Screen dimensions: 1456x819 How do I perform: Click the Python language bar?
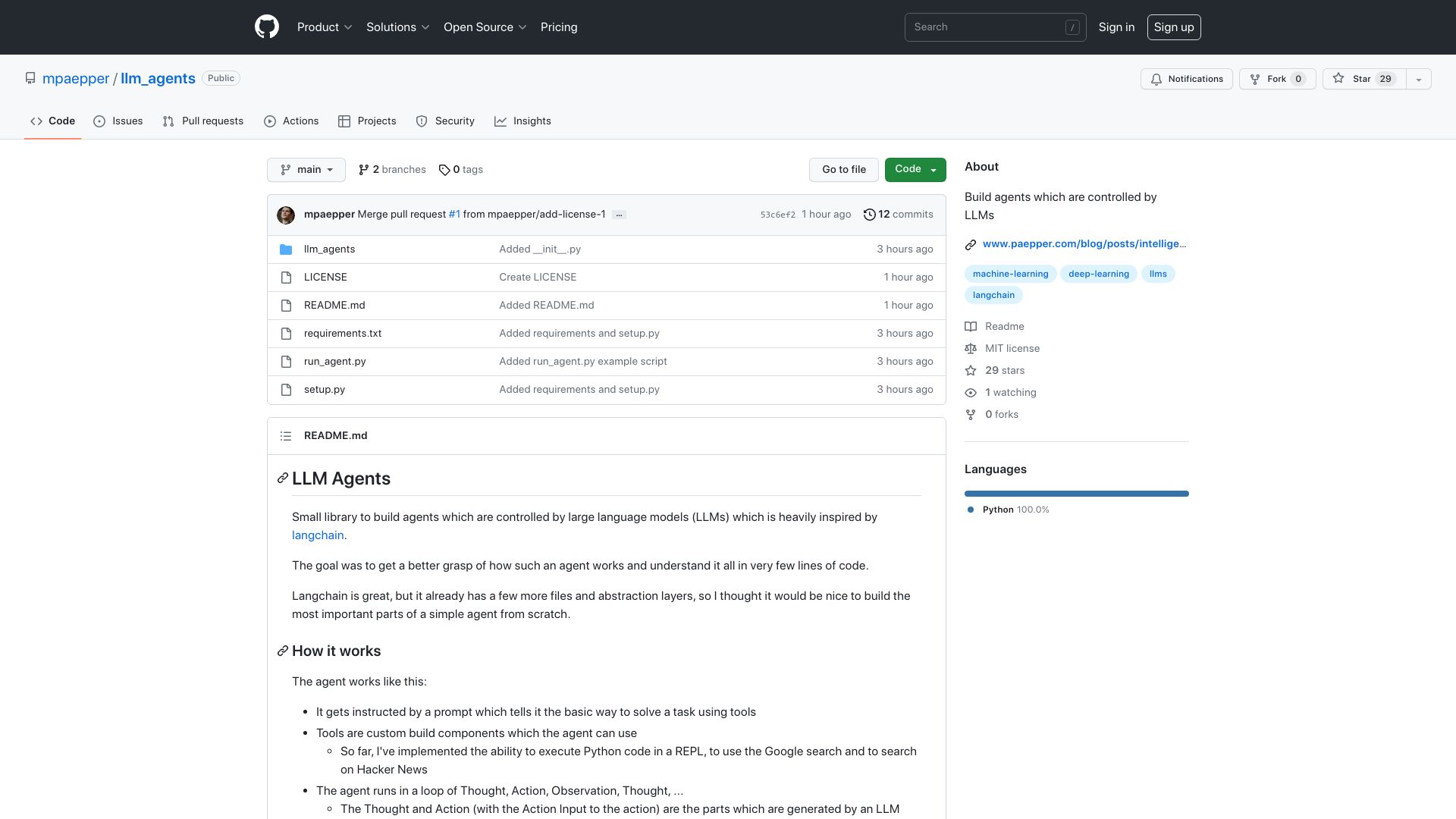[x=1077, y=494]
